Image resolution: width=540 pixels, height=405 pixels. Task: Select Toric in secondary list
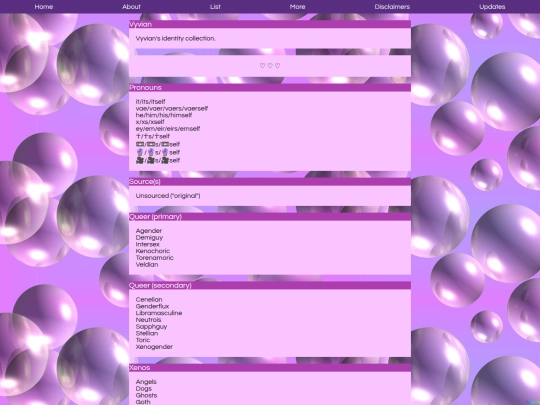(143, 340)
